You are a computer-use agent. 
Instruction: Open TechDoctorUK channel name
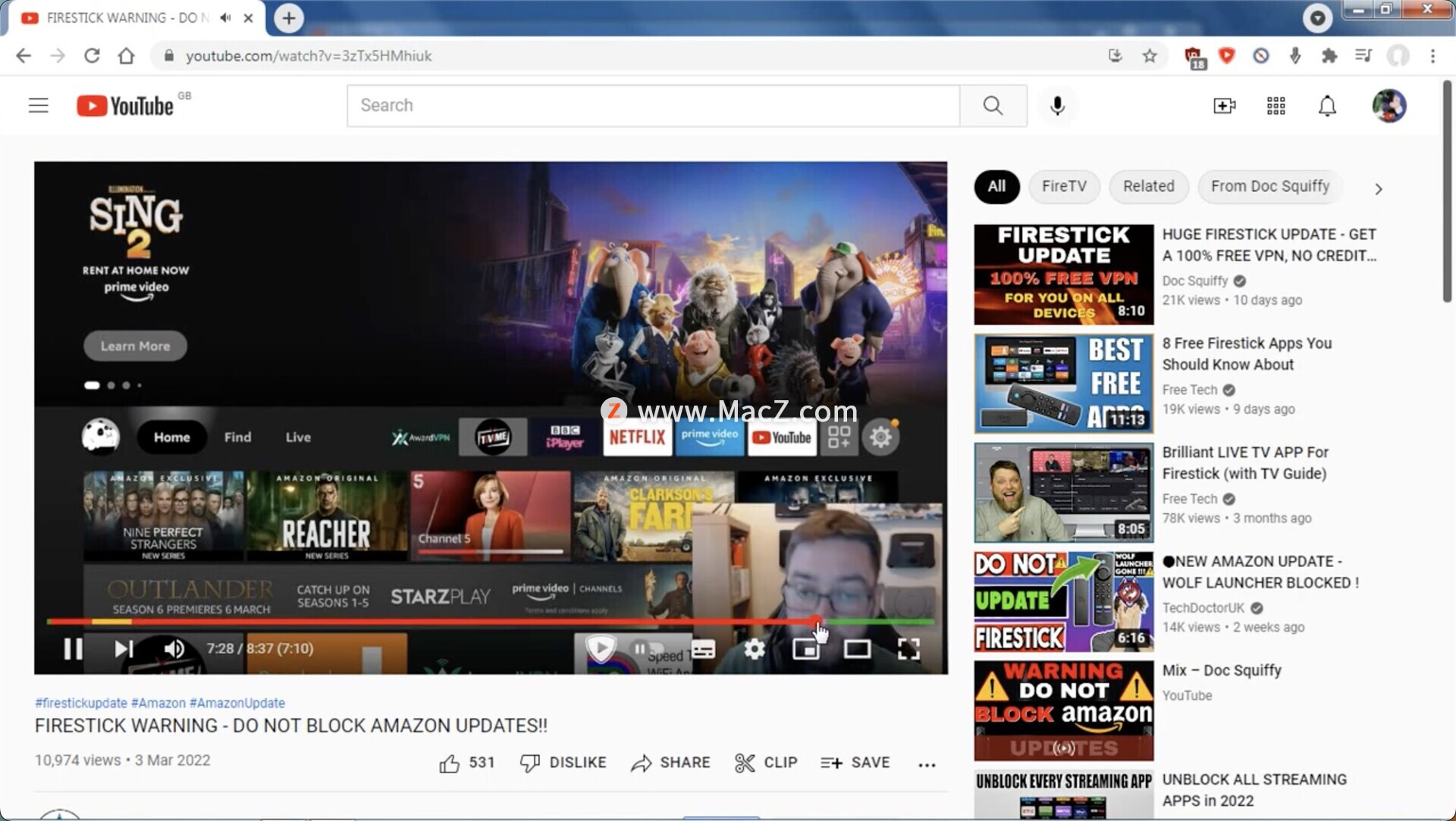tap(1203, 608)
